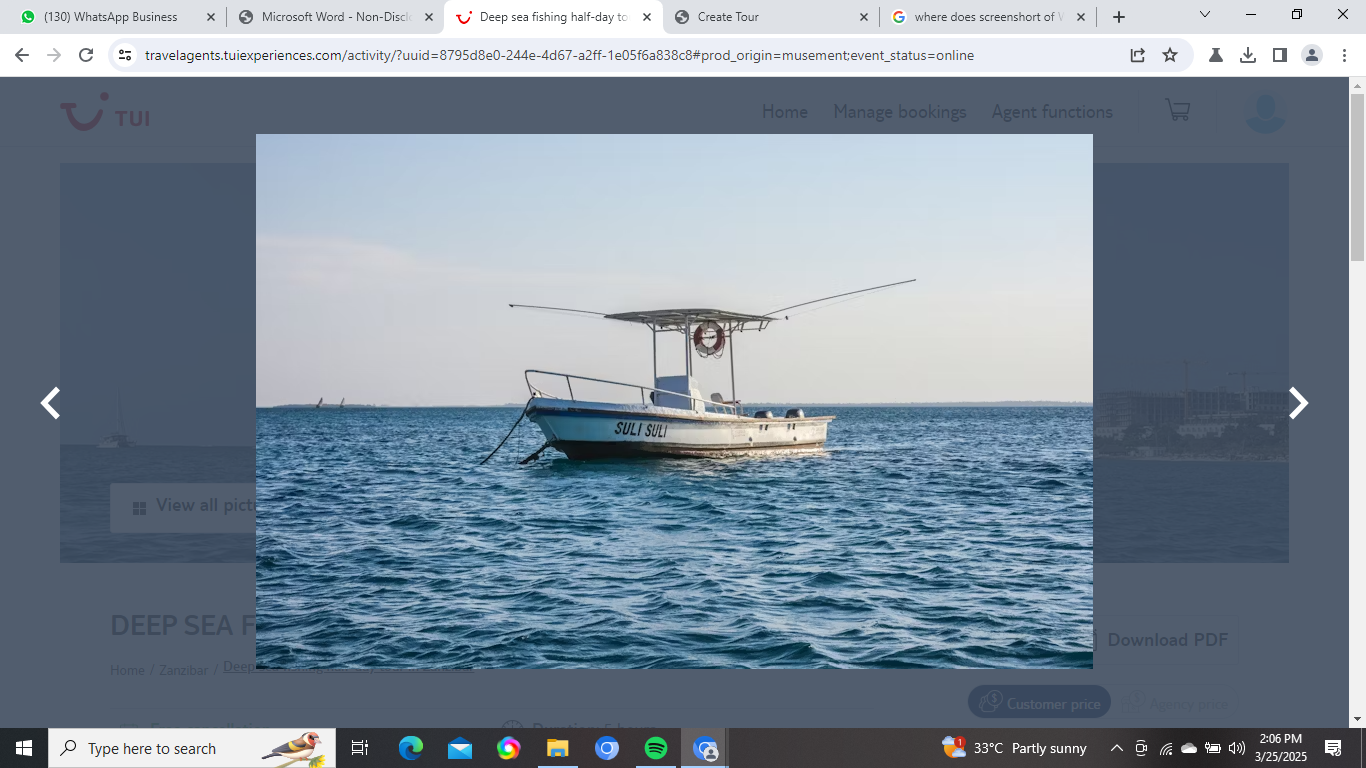1366x768 pixels.
Task: Bookmark this page with star icon
Action: click(1170, 55)
